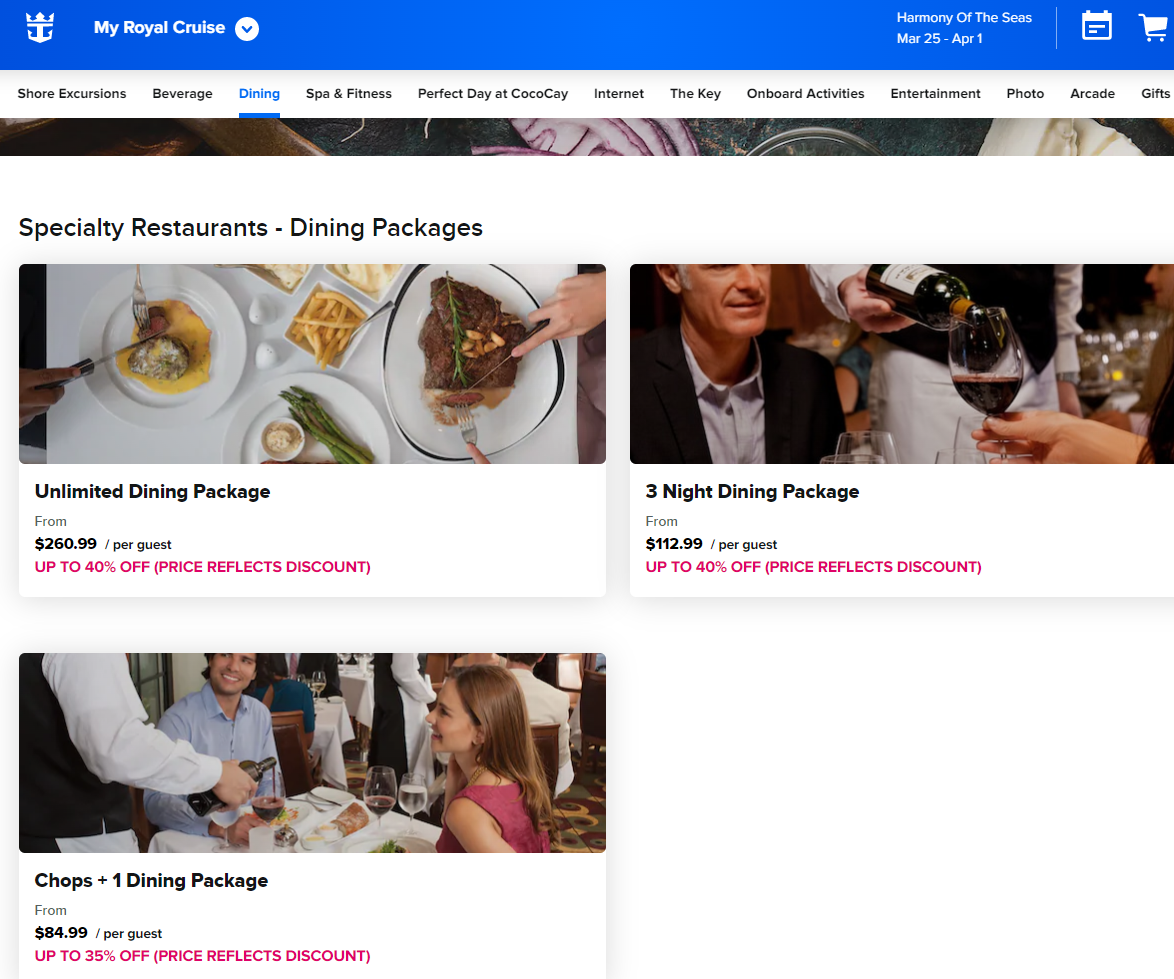Click the Royal Caribbean crown anchor logo
The height and width of the screenshot is (979, 1174).
(x=40, y=28)
